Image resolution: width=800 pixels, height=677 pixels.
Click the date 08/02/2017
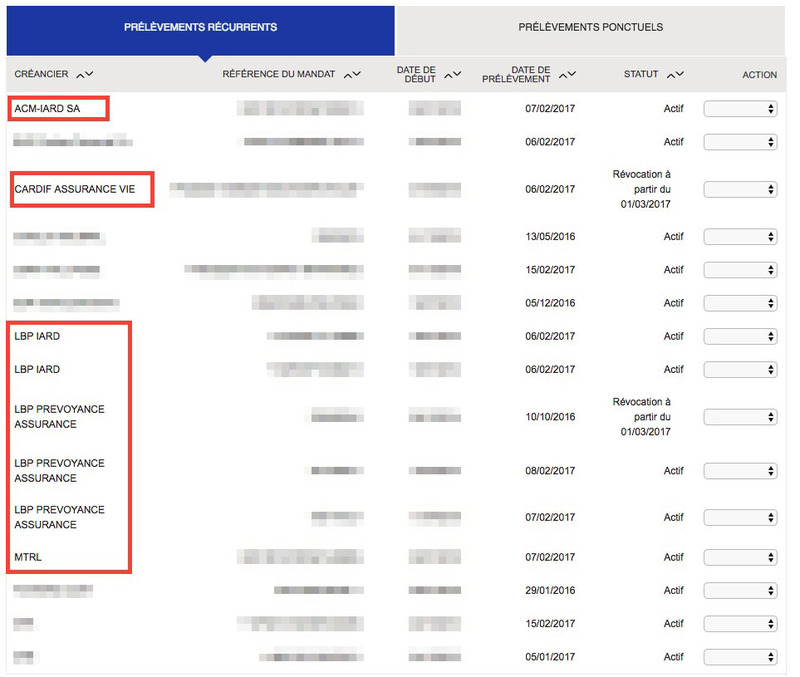click(550, 471)
